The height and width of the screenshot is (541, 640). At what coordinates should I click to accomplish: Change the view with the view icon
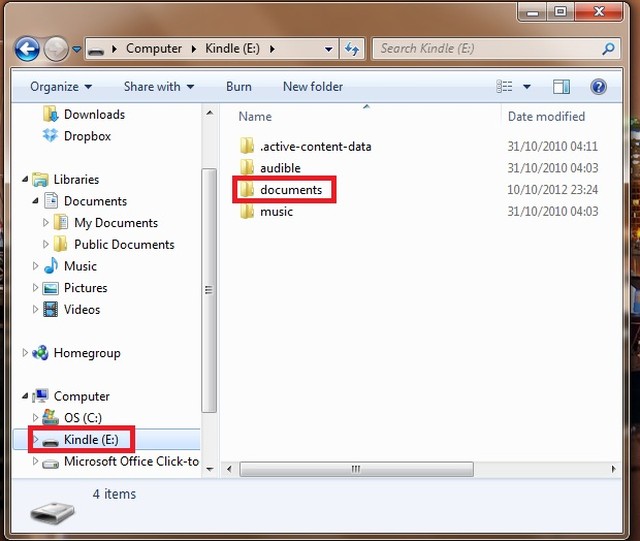click(x=504, y=87)
